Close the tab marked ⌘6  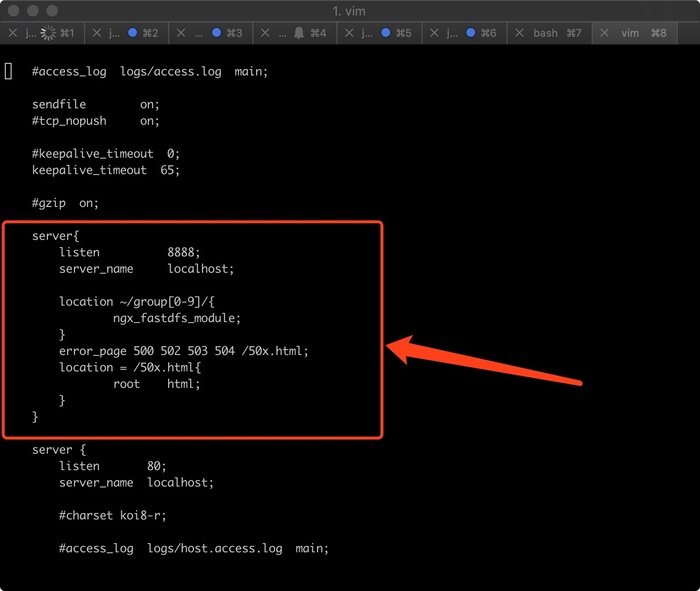click(434, 33)
